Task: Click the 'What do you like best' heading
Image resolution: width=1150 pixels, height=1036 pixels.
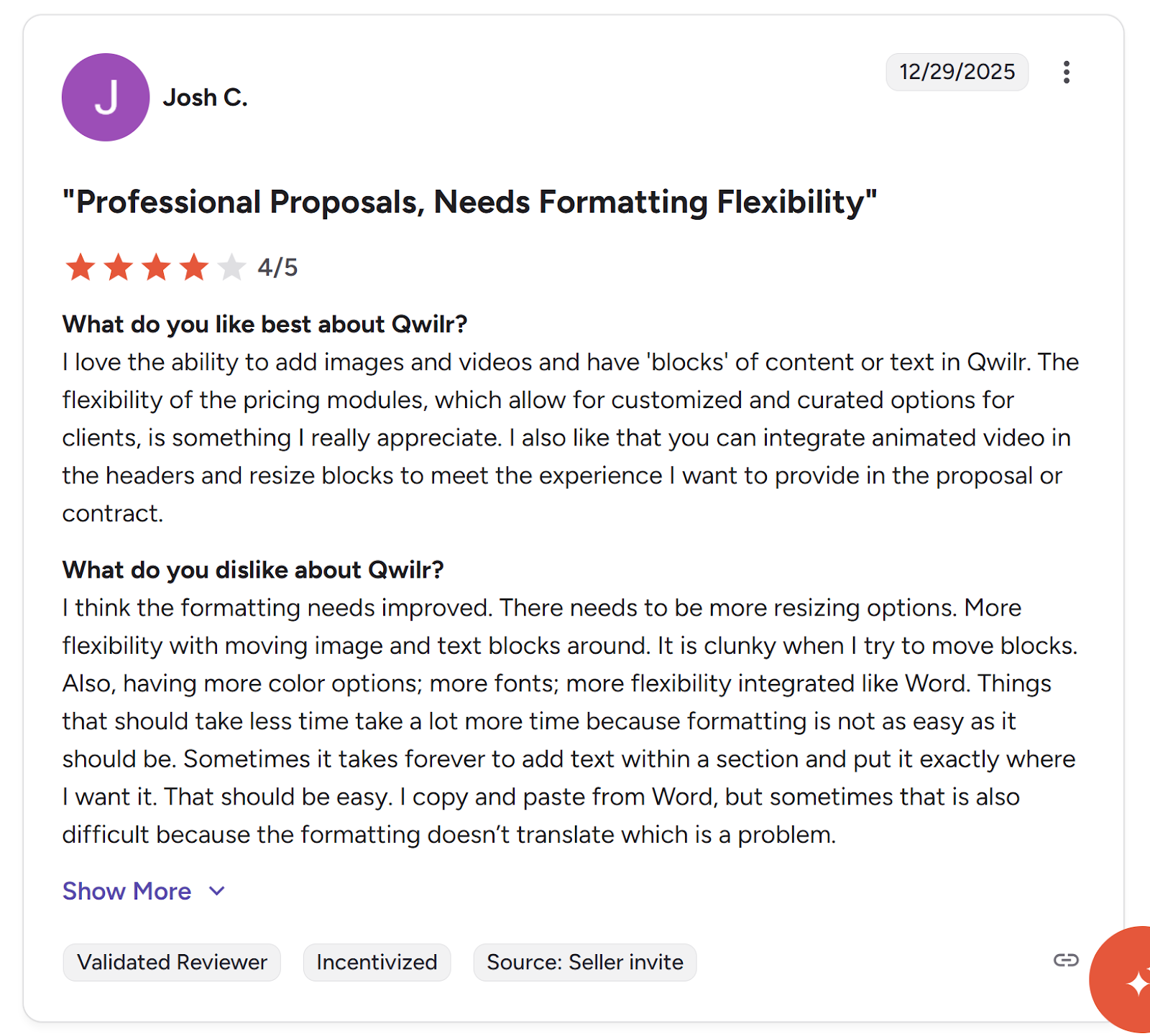Action: pyautogui.click(x=264, y=324)
